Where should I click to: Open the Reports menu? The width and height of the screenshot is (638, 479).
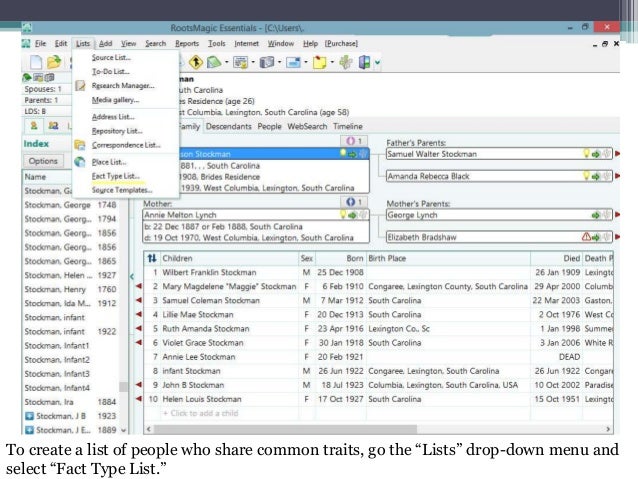[187, 44]
